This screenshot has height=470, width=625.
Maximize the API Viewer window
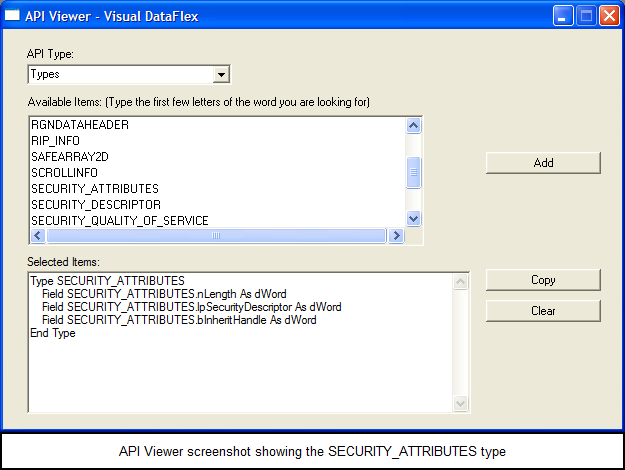pos(586,15)
